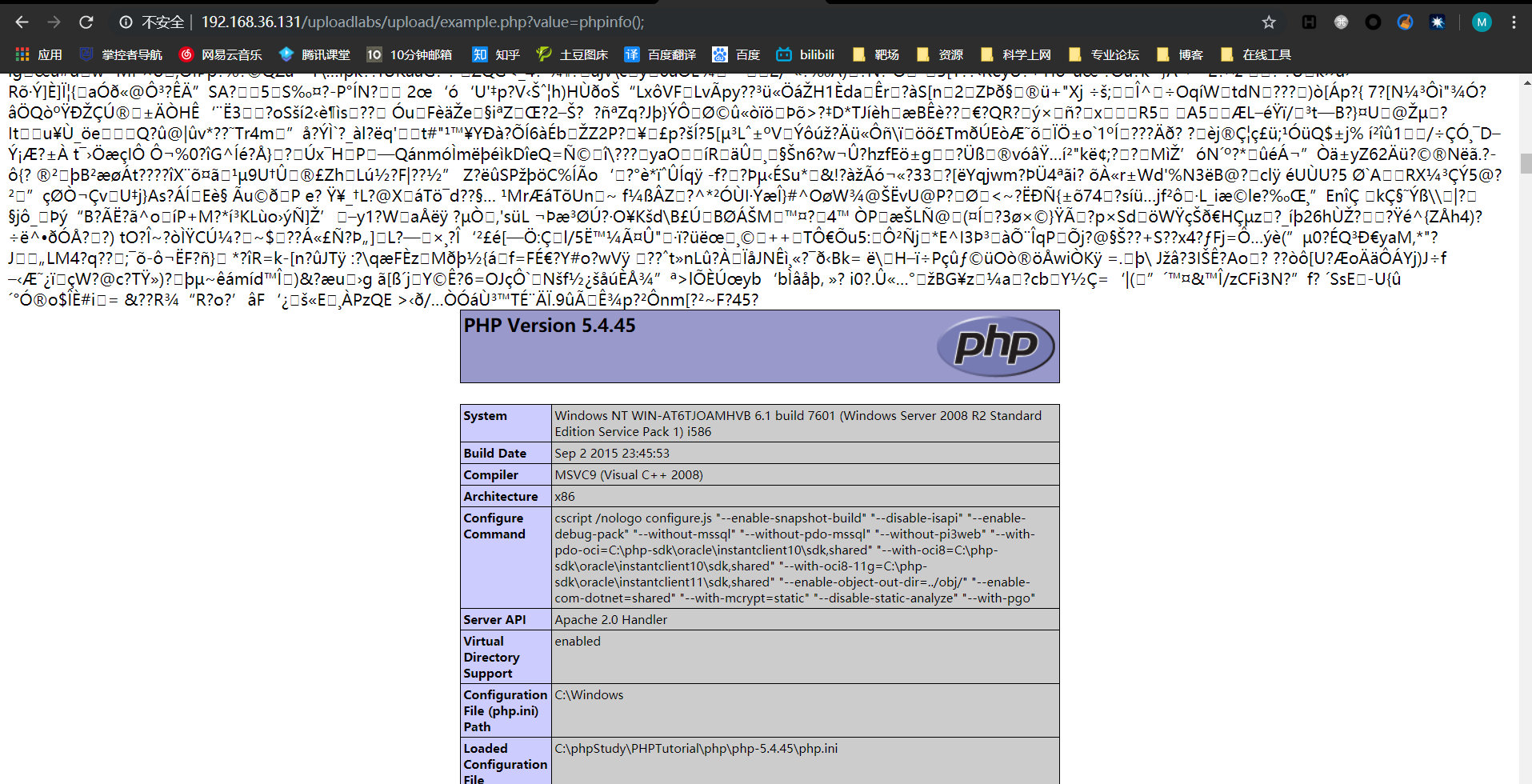This screenshot has height=784, width=1532.
Task: Click the vertical scrollbar thumb
Action: pyautogui.click(x=1526, y=163)
